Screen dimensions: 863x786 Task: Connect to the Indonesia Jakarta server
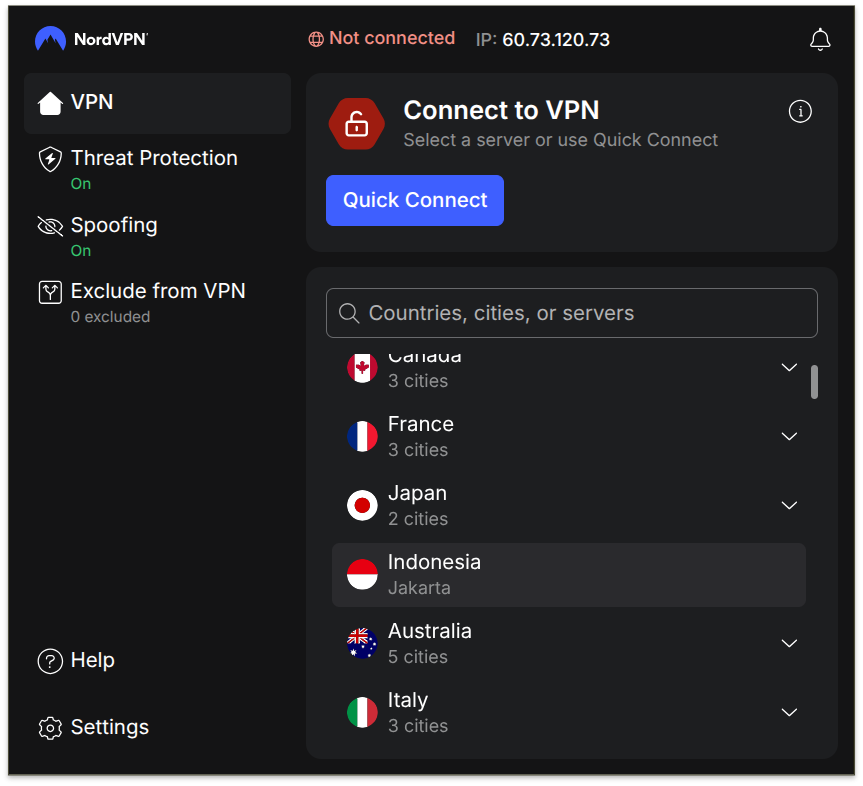pos(568,575)
